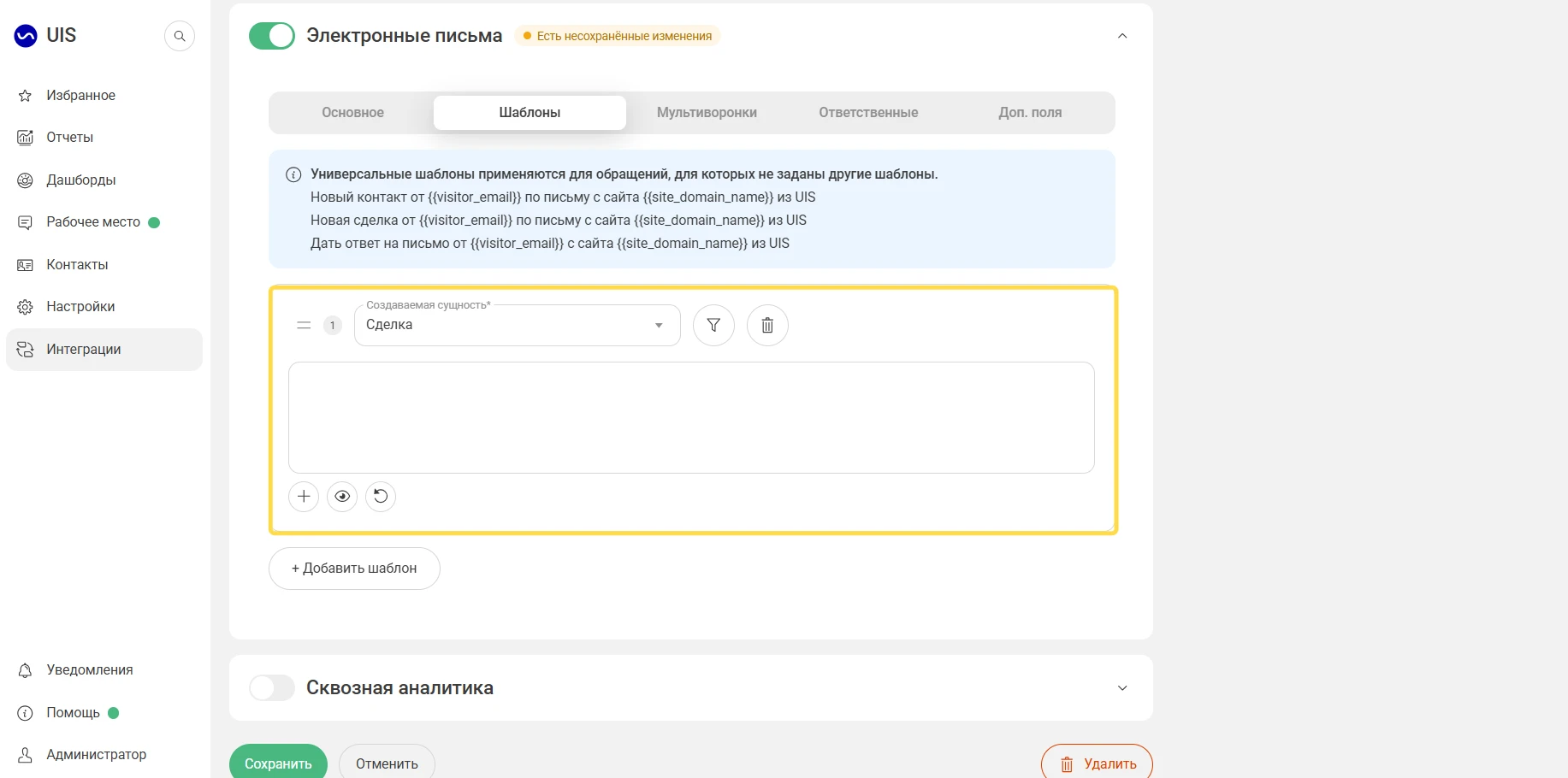The width and height of the screenshot is (1568, 778).
Task: Disable the Электронные письма toggle
Action: point(272,36)
